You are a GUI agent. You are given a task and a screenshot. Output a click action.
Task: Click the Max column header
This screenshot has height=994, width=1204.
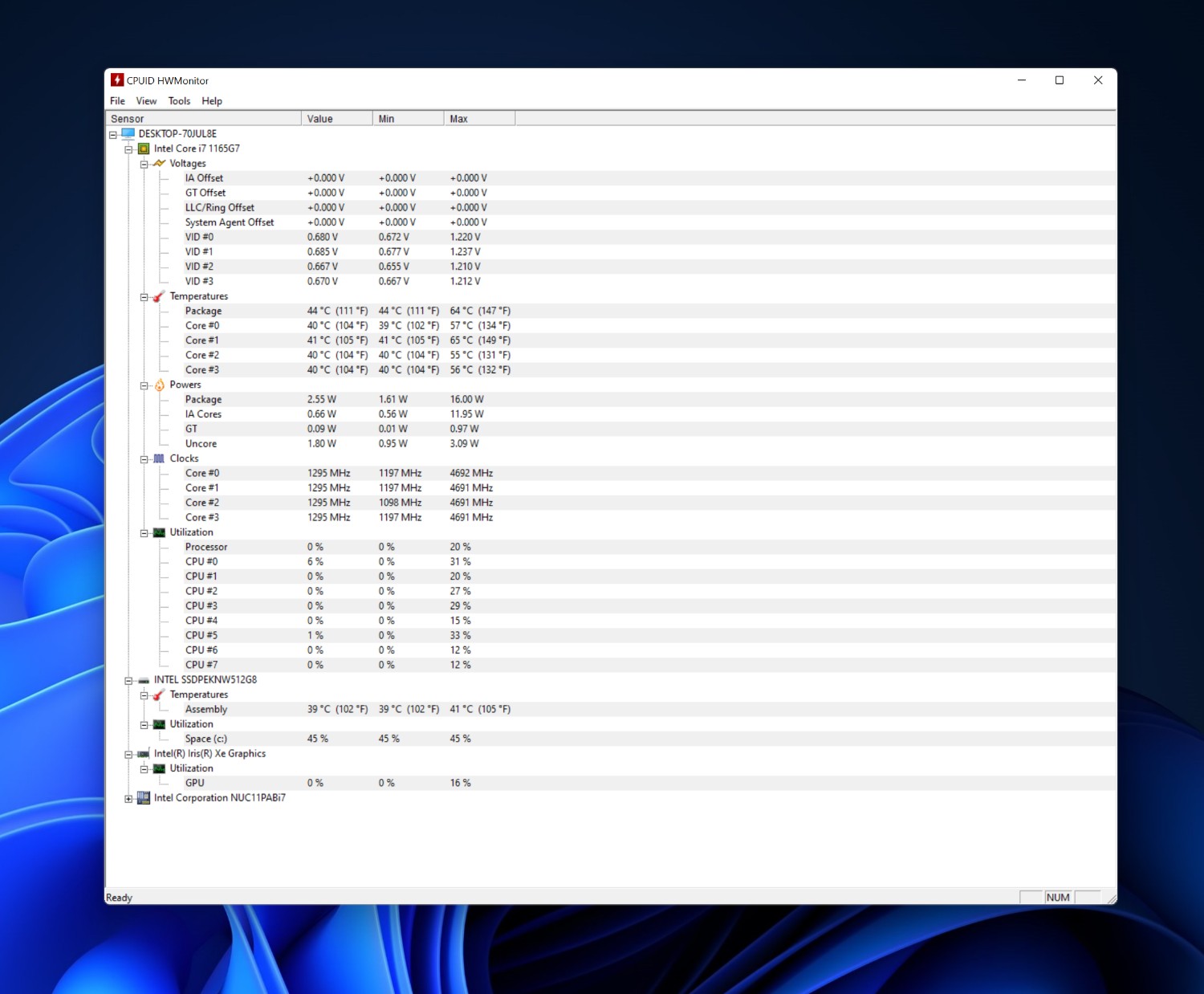[480, 119]
